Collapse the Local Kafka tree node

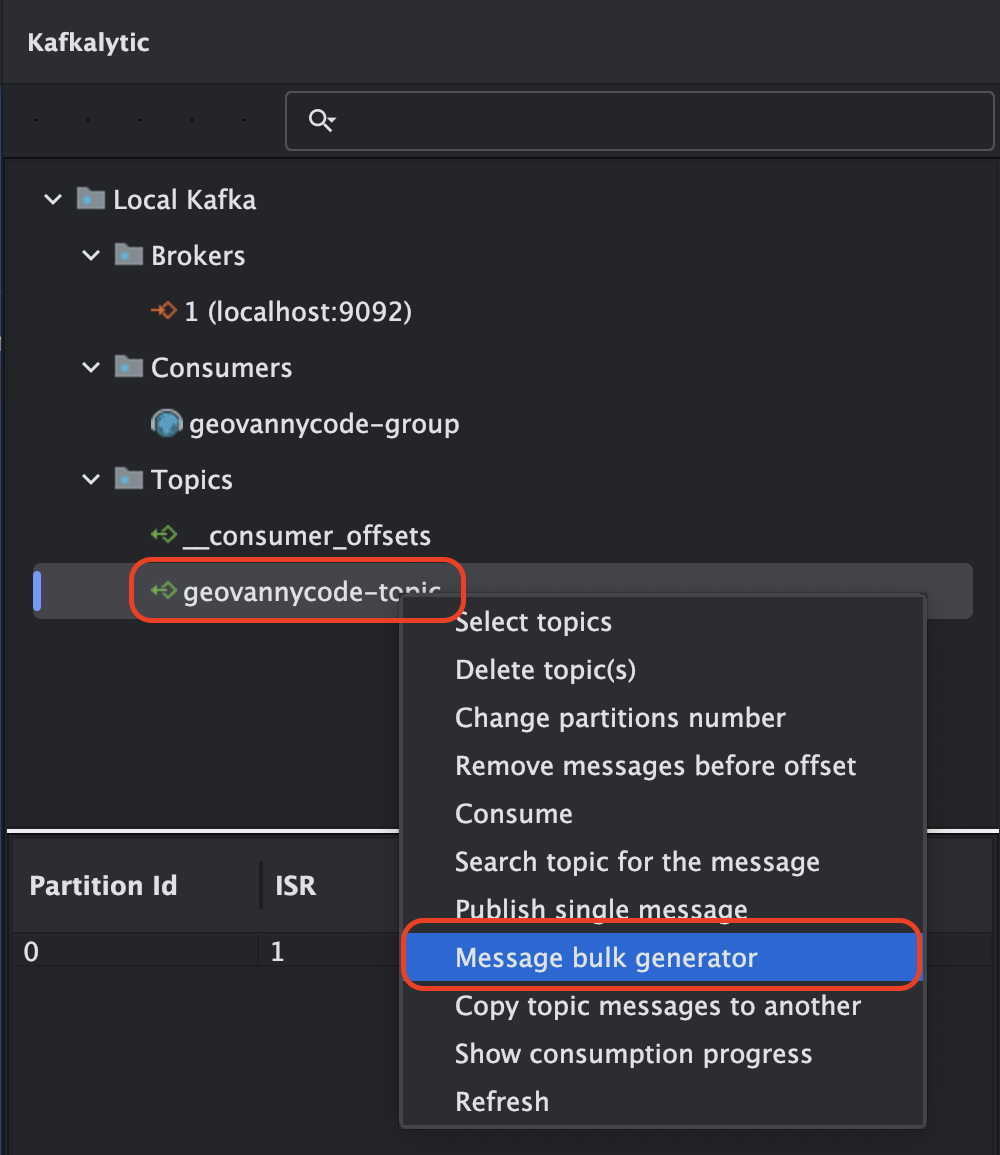(53, 200)
